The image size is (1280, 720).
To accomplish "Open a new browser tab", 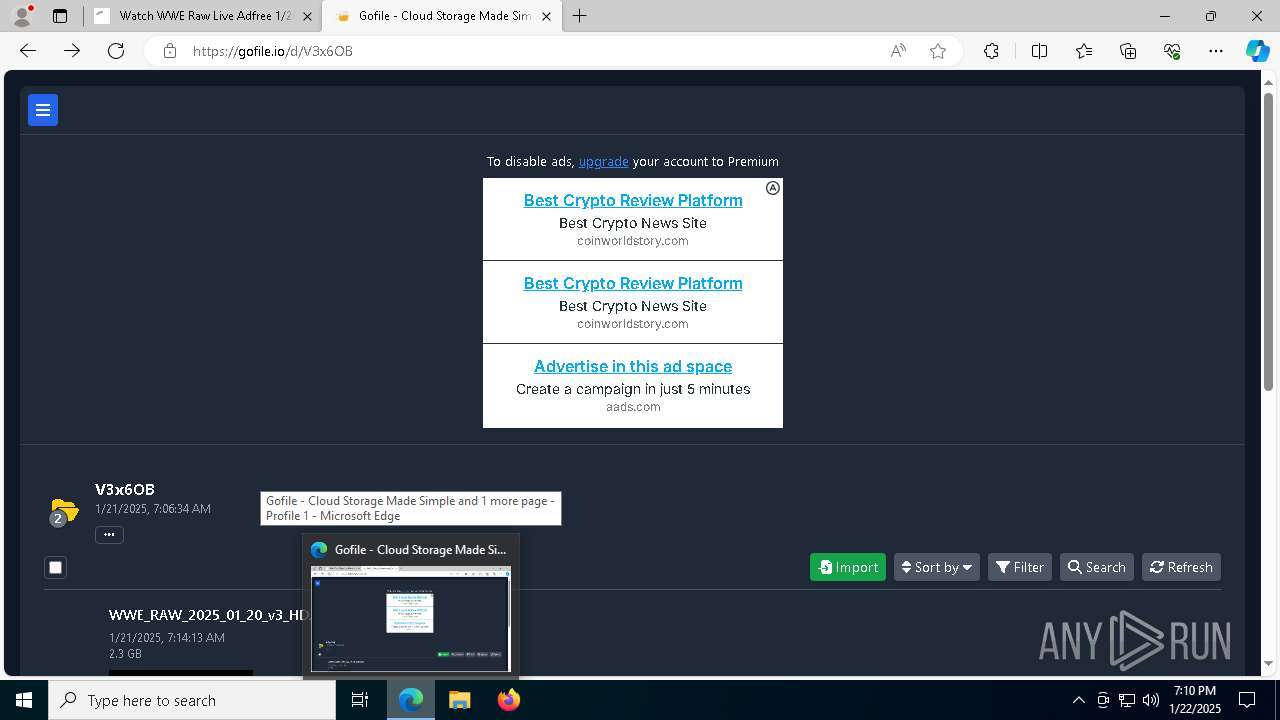I will tap(579, 16).
